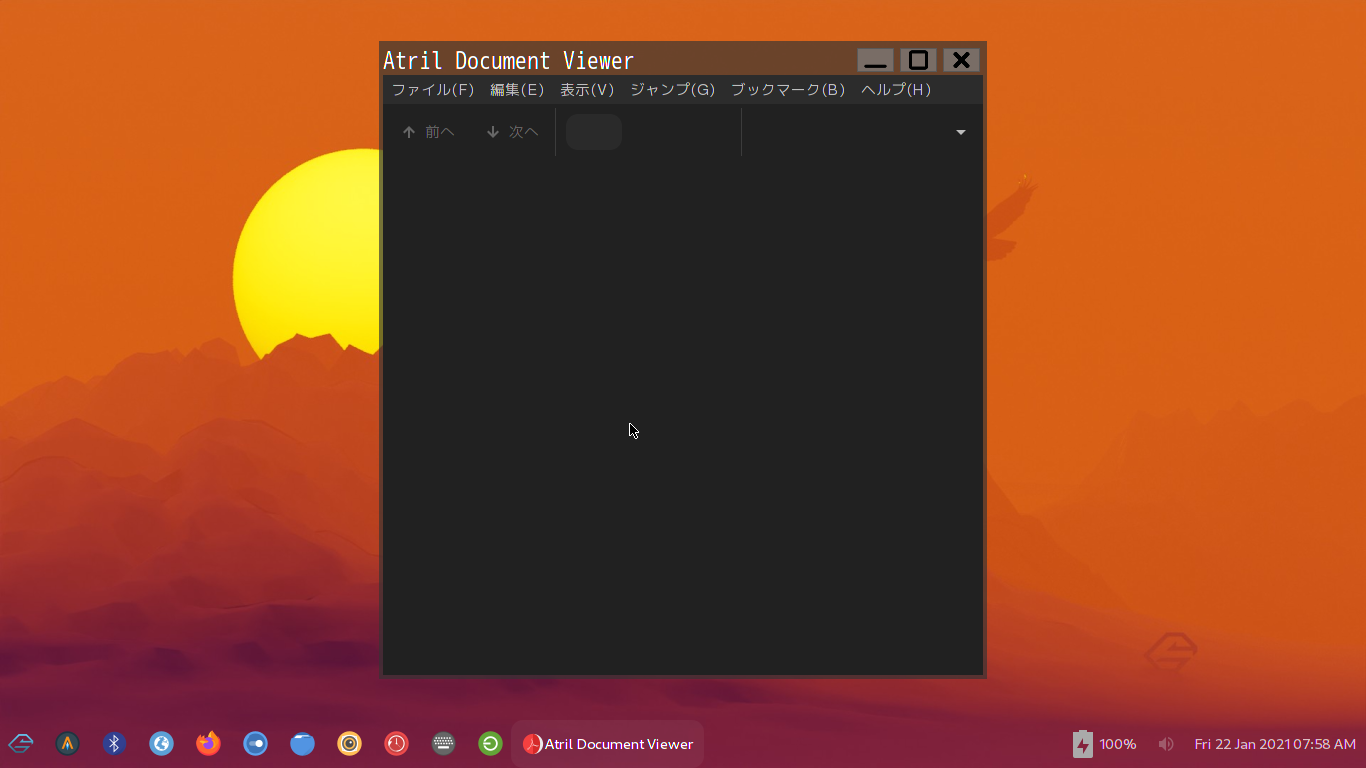Open the 編集(E) menu
Image resolution: width=1366 pixels, height=768 pixels.
coord(517,90)
